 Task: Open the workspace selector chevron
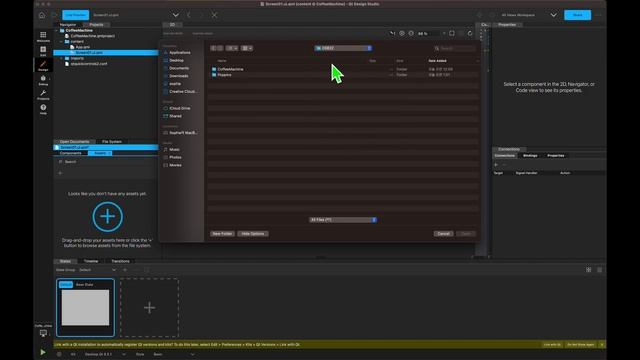point(553,15)
